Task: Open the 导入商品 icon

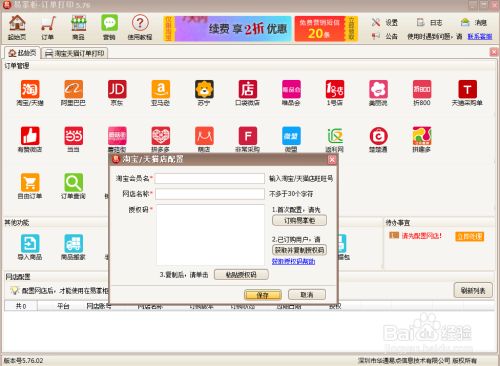Action: (x=30, y=247)
